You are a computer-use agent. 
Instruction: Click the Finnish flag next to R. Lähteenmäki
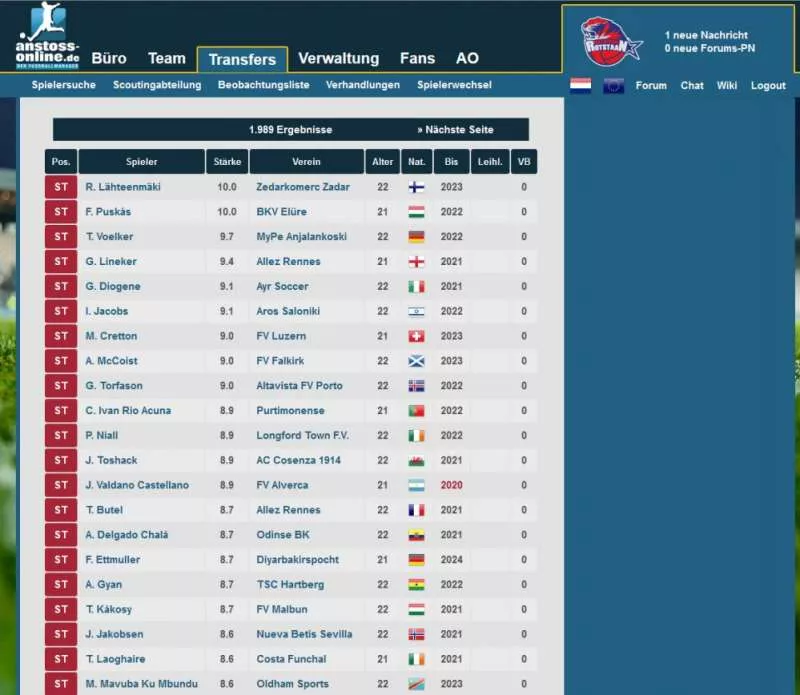419,187
